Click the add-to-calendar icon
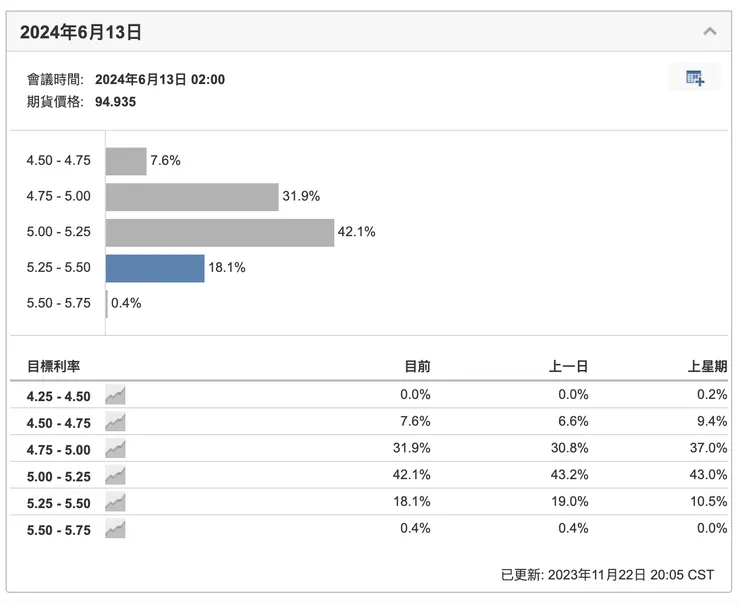Image resolution: width=740 pixels, height=605 pixels. pos(695,78)
